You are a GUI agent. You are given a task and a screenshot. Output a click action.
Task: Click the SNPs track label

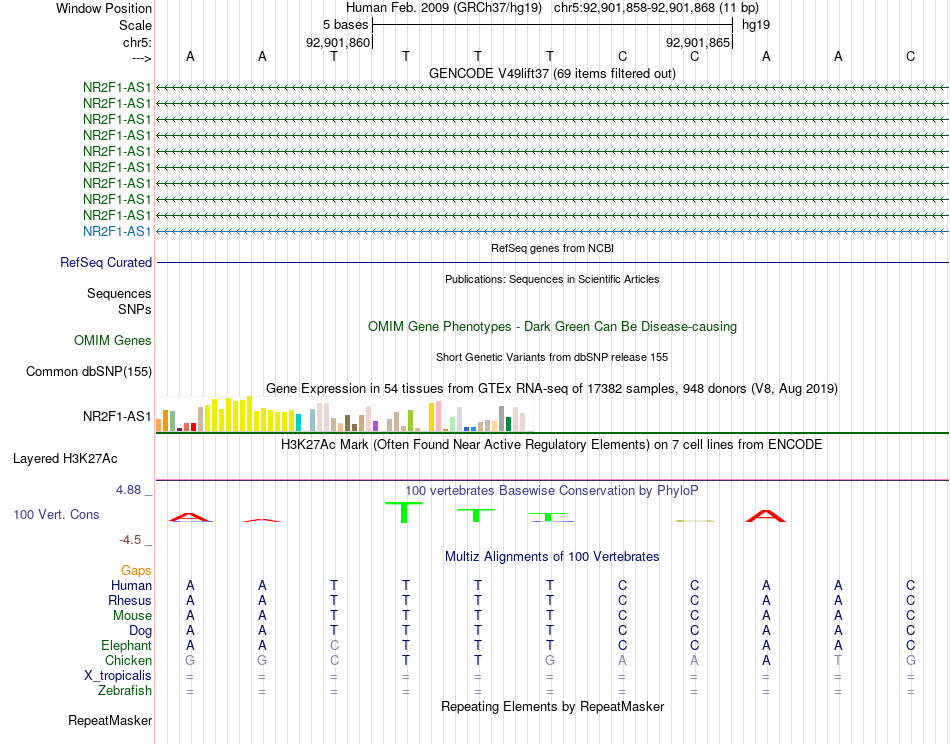(135, 309)
